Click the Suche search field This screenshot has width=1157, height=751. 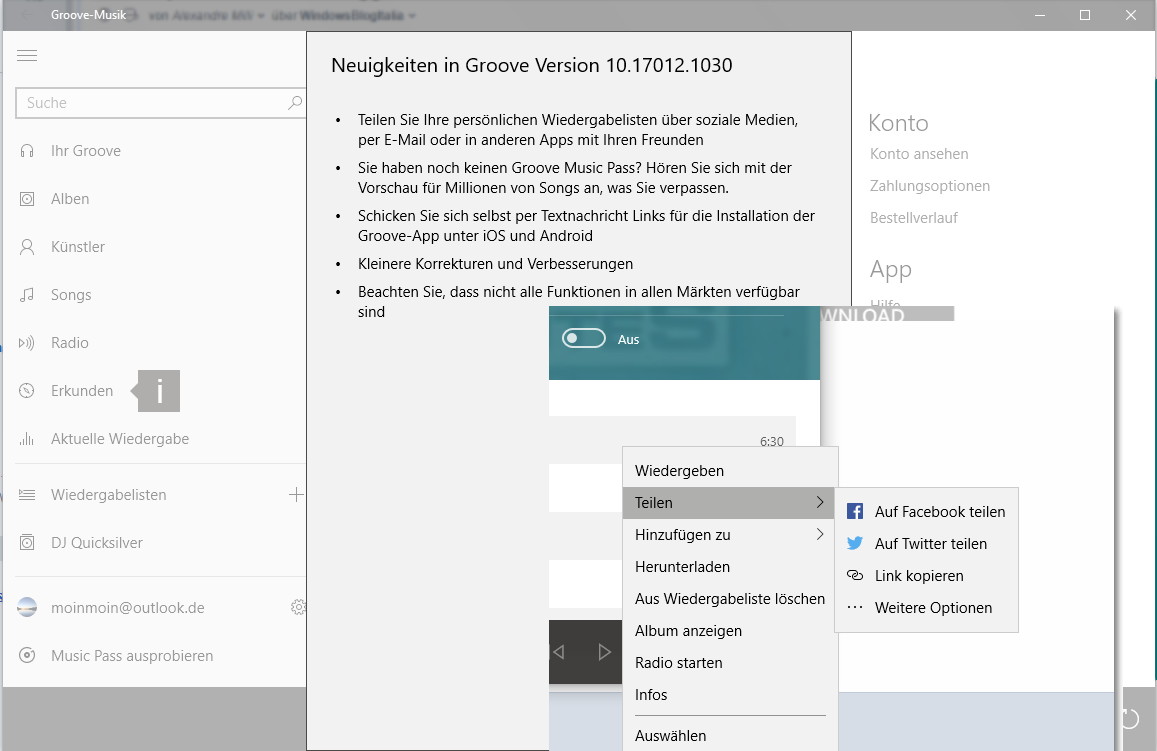[x=151, y=103]
